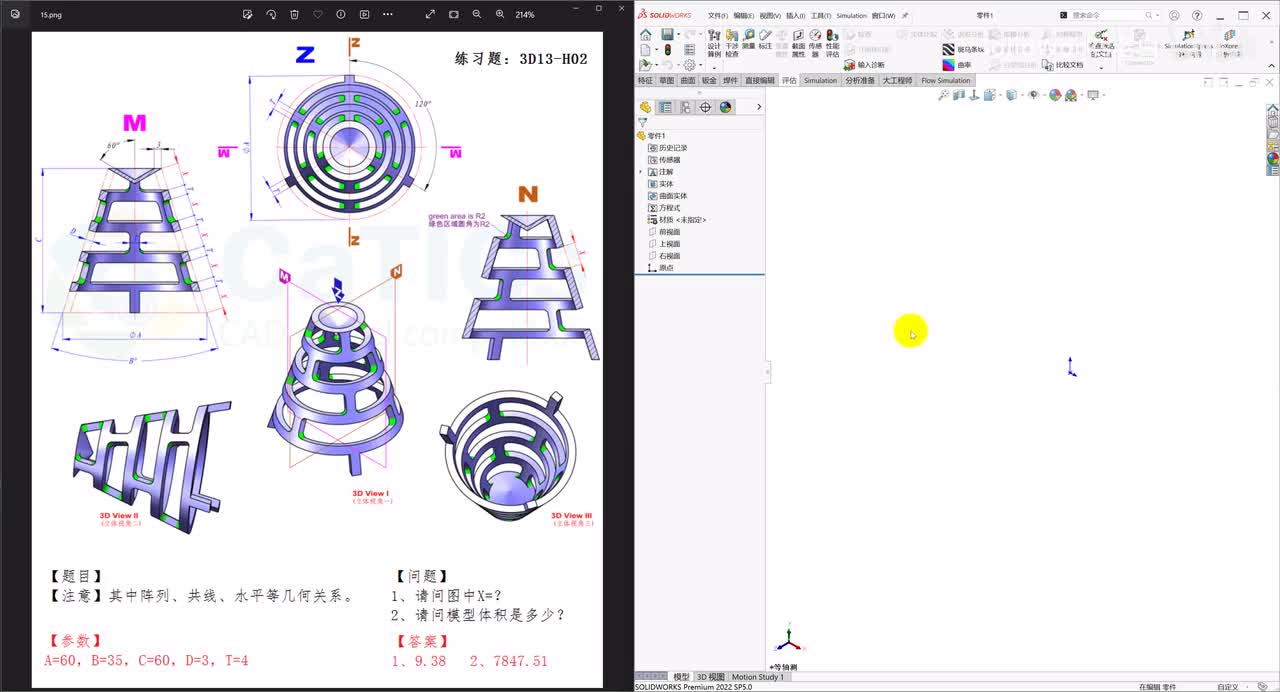Open the 性能评估 tool

832,43
